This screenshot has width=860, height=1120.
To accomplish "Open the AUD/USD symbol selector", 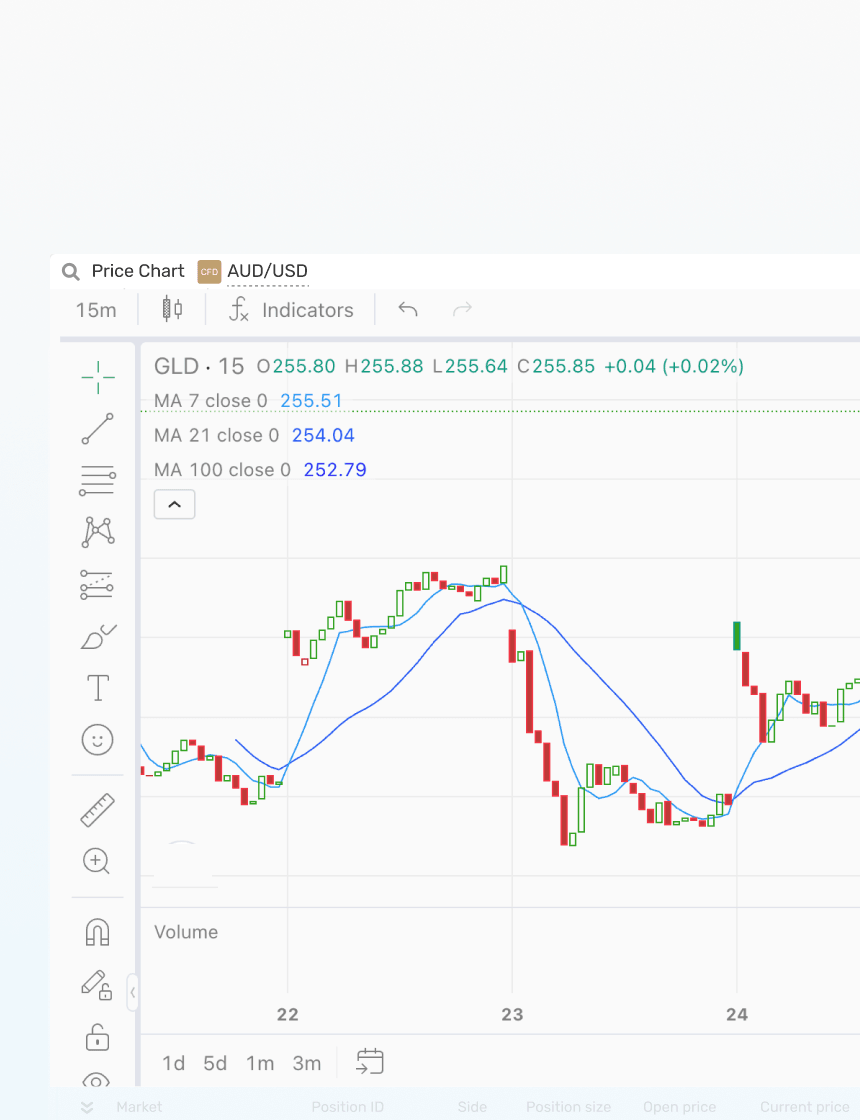I will 267,271.
